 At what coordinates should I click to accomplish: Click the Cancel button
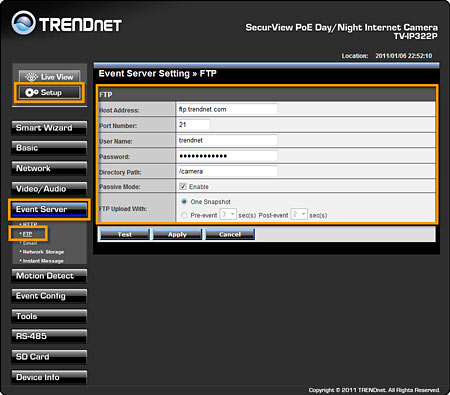click(230, 234)
